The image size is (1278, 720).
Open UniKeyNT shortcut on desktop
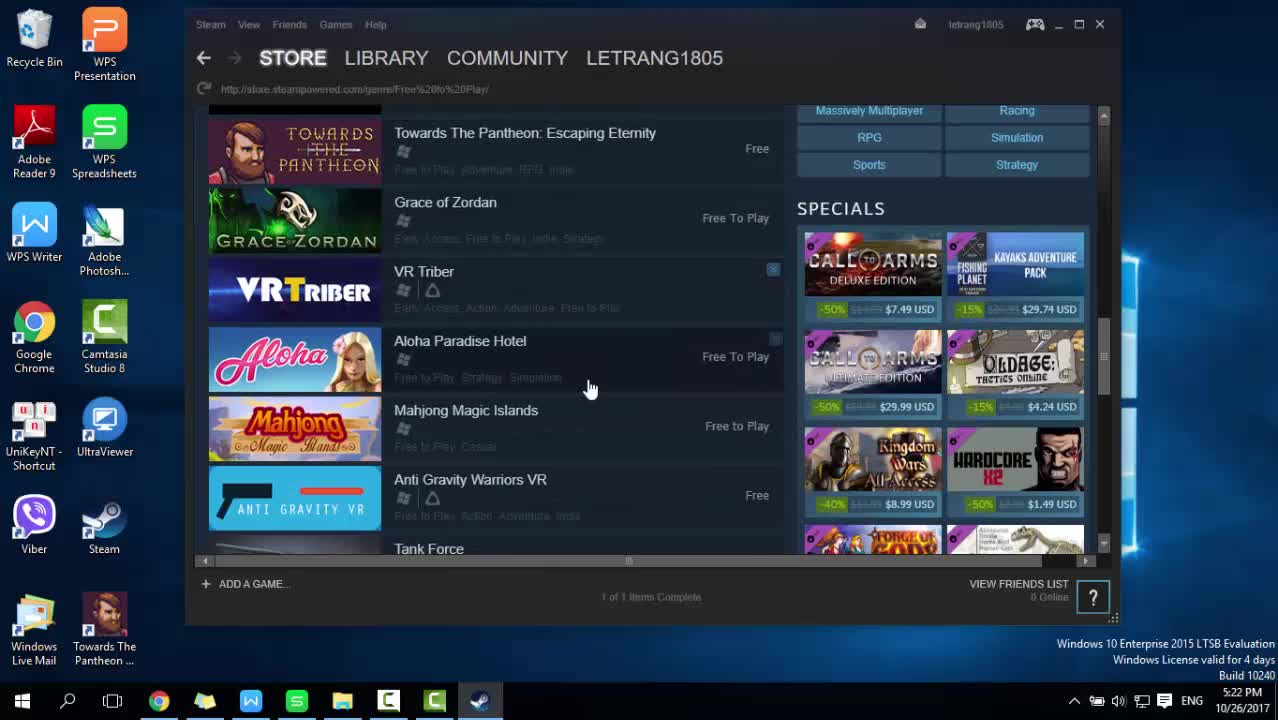34,435
